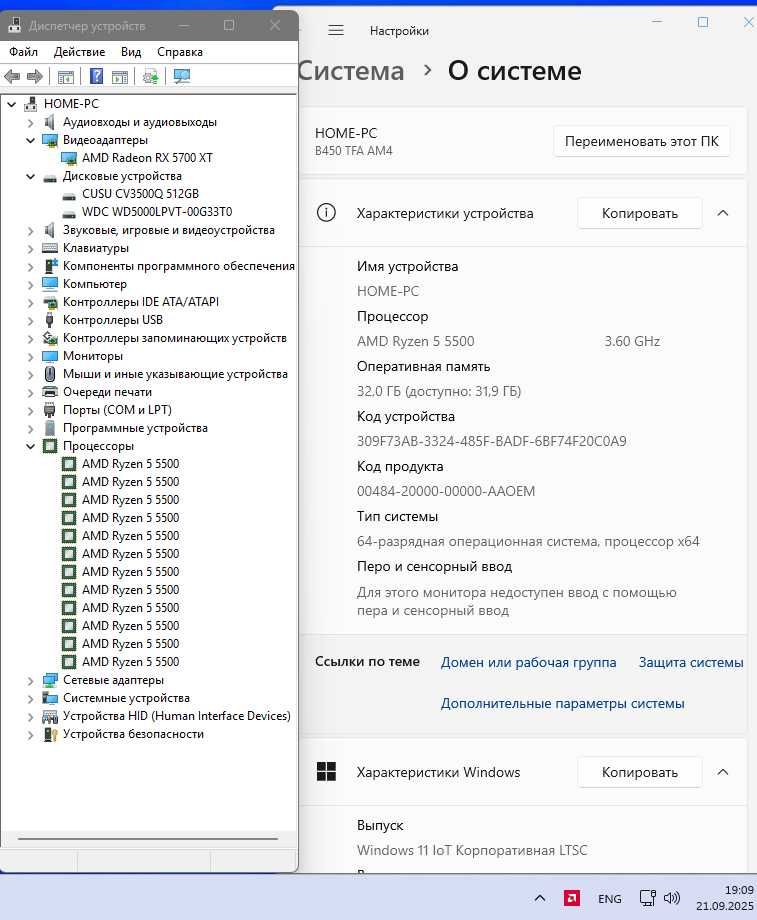Click the properties pane toolbar icon

point(120,76)
